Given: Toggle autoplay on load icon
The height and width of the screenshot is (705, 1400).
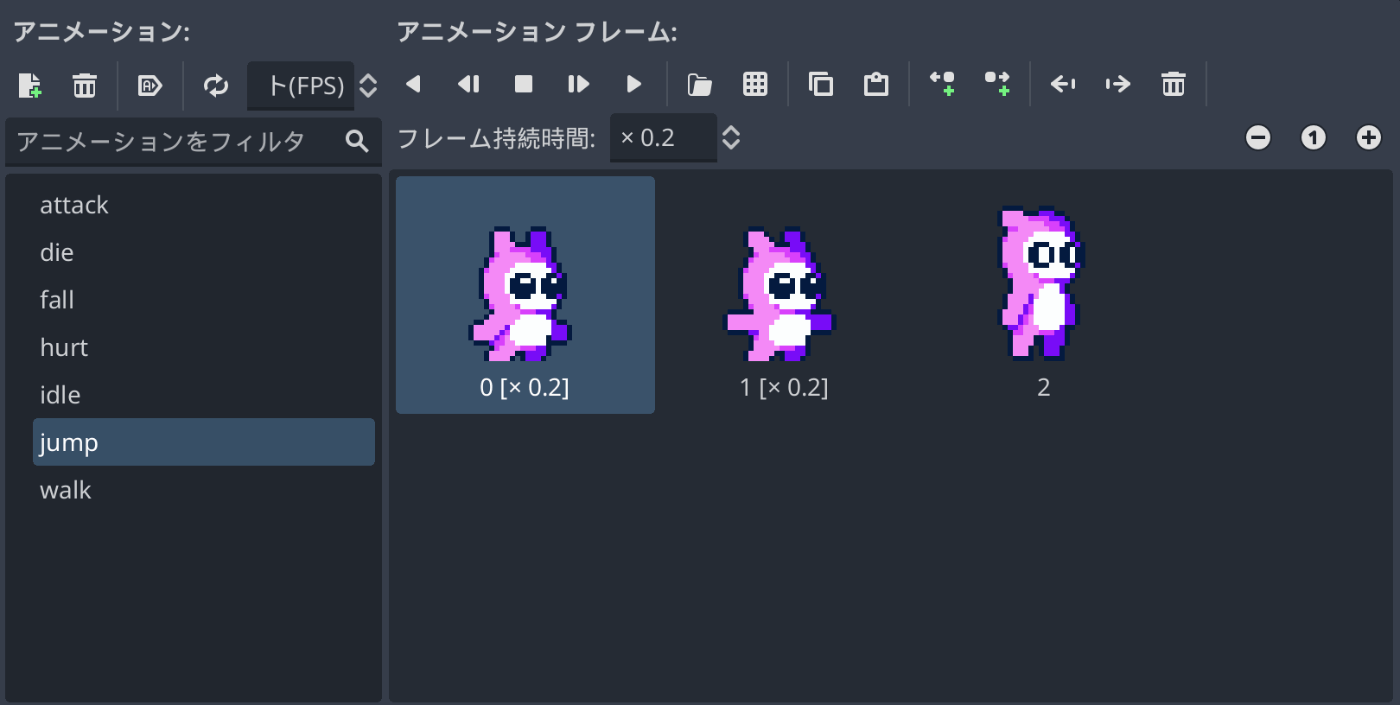Looking at the screenshot, I should pyautogui.click(x=150, y=85).
